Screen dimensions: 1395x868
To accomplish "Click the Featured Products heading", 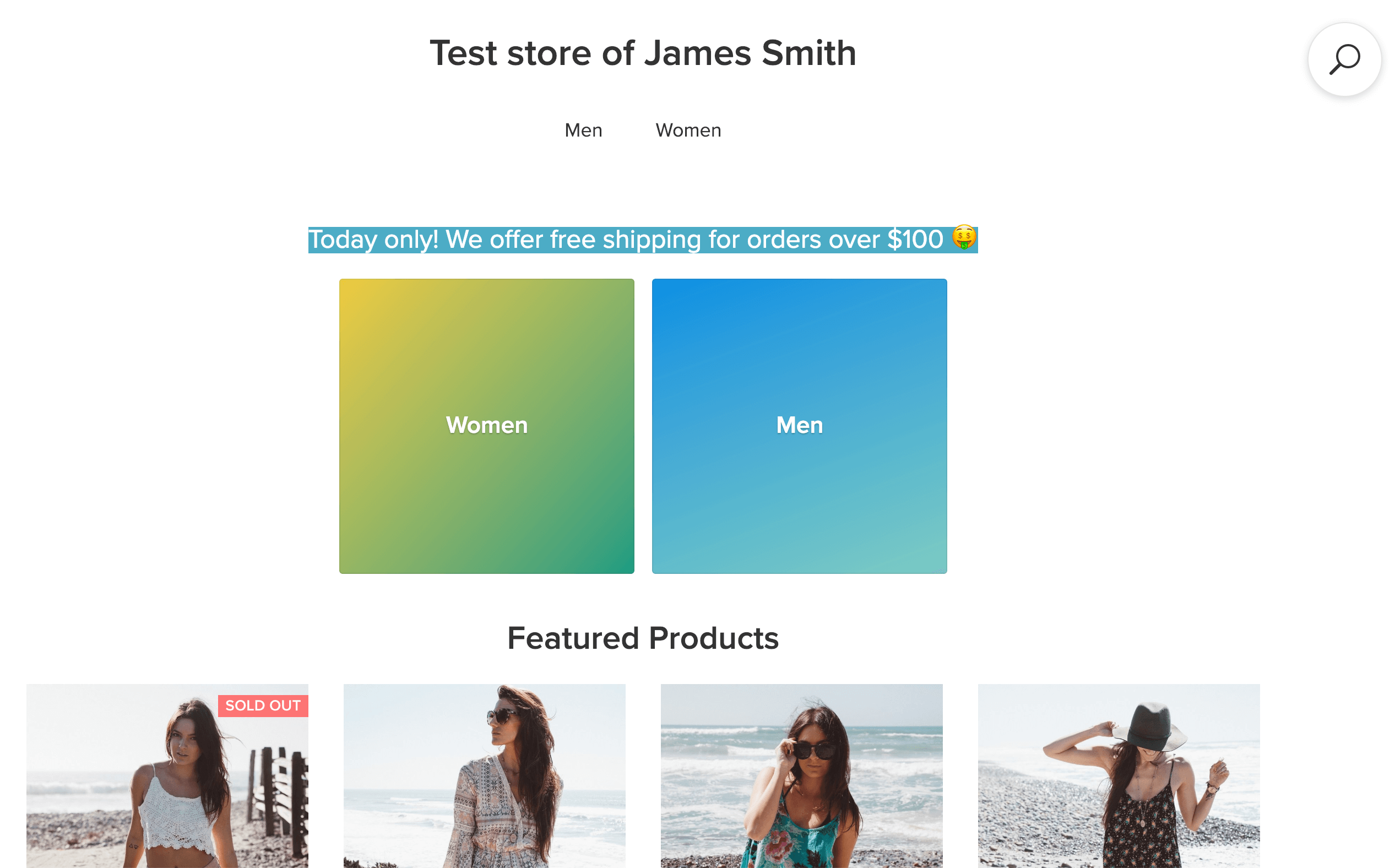I will (x=643, y=638).
